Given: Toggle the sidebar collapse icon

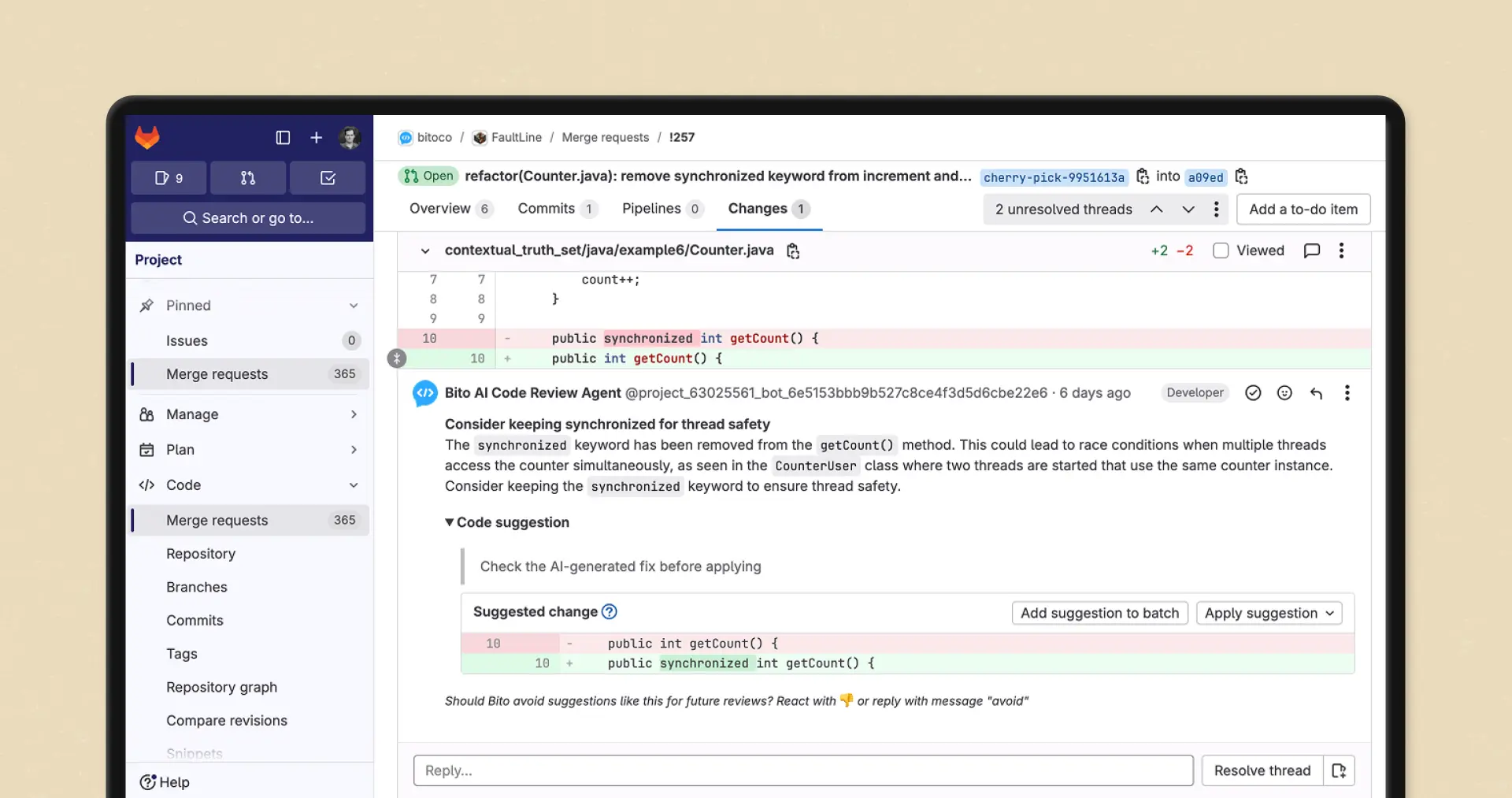Looking at the screenshot, I should (x=283, y=138).
